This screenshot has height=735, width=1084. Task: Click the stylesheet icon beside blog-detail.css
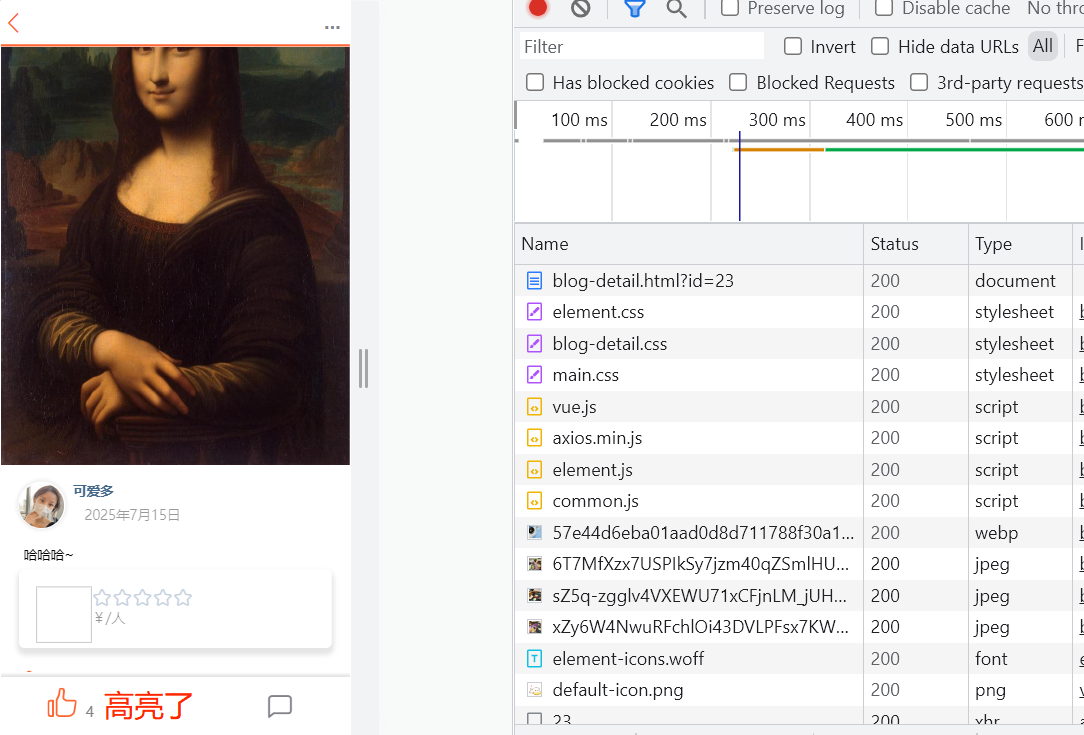534,344
